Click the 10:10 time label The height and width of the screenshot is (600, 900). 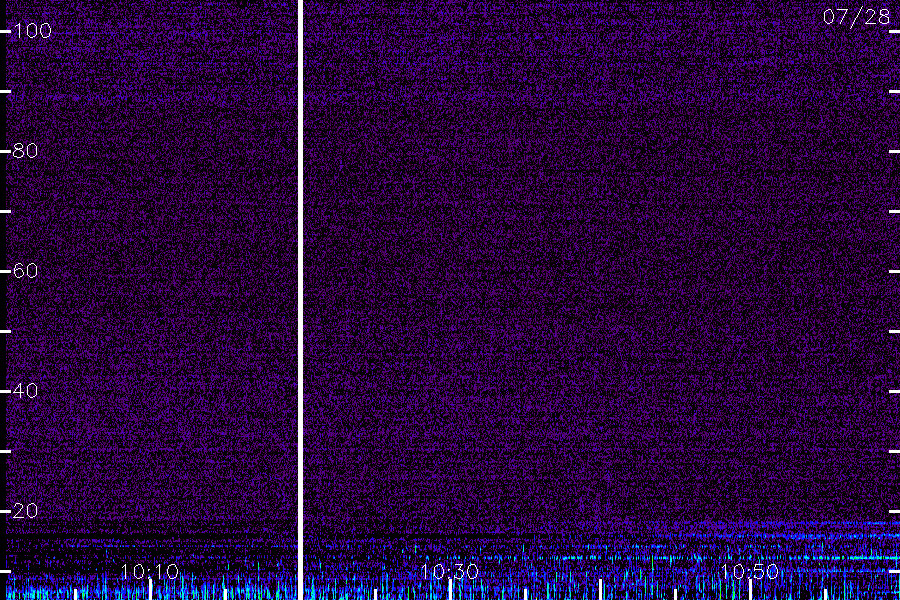(150, 571)
